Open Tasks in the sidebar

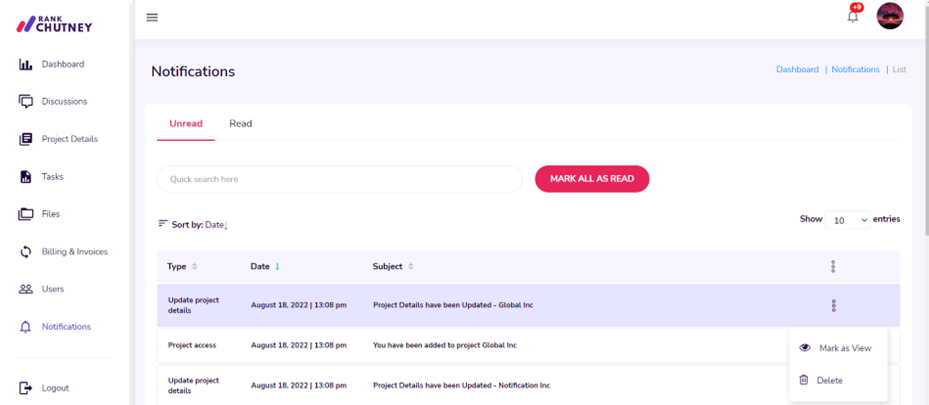pos(52,176)
